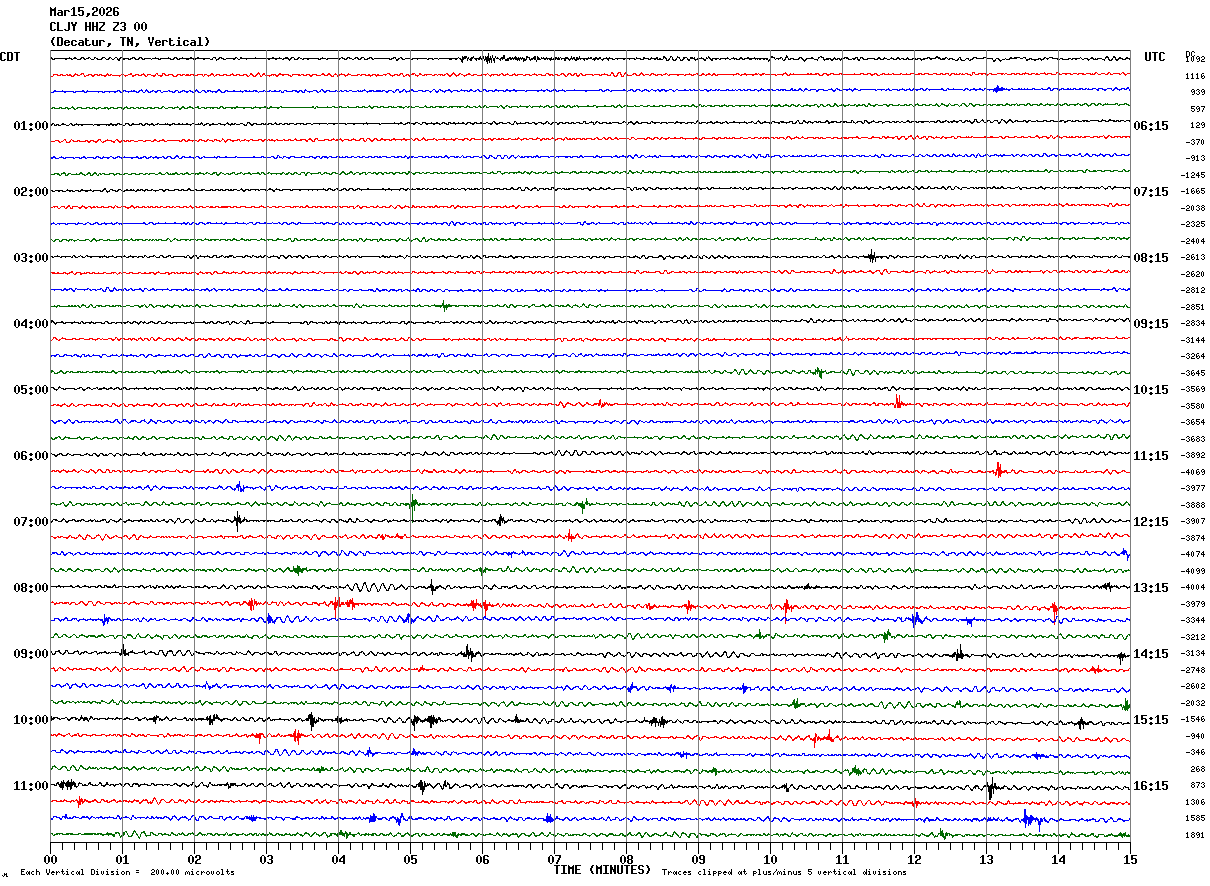
Task: Click the DC offset value '-2404'
Action: click(x=1193, y=241)
